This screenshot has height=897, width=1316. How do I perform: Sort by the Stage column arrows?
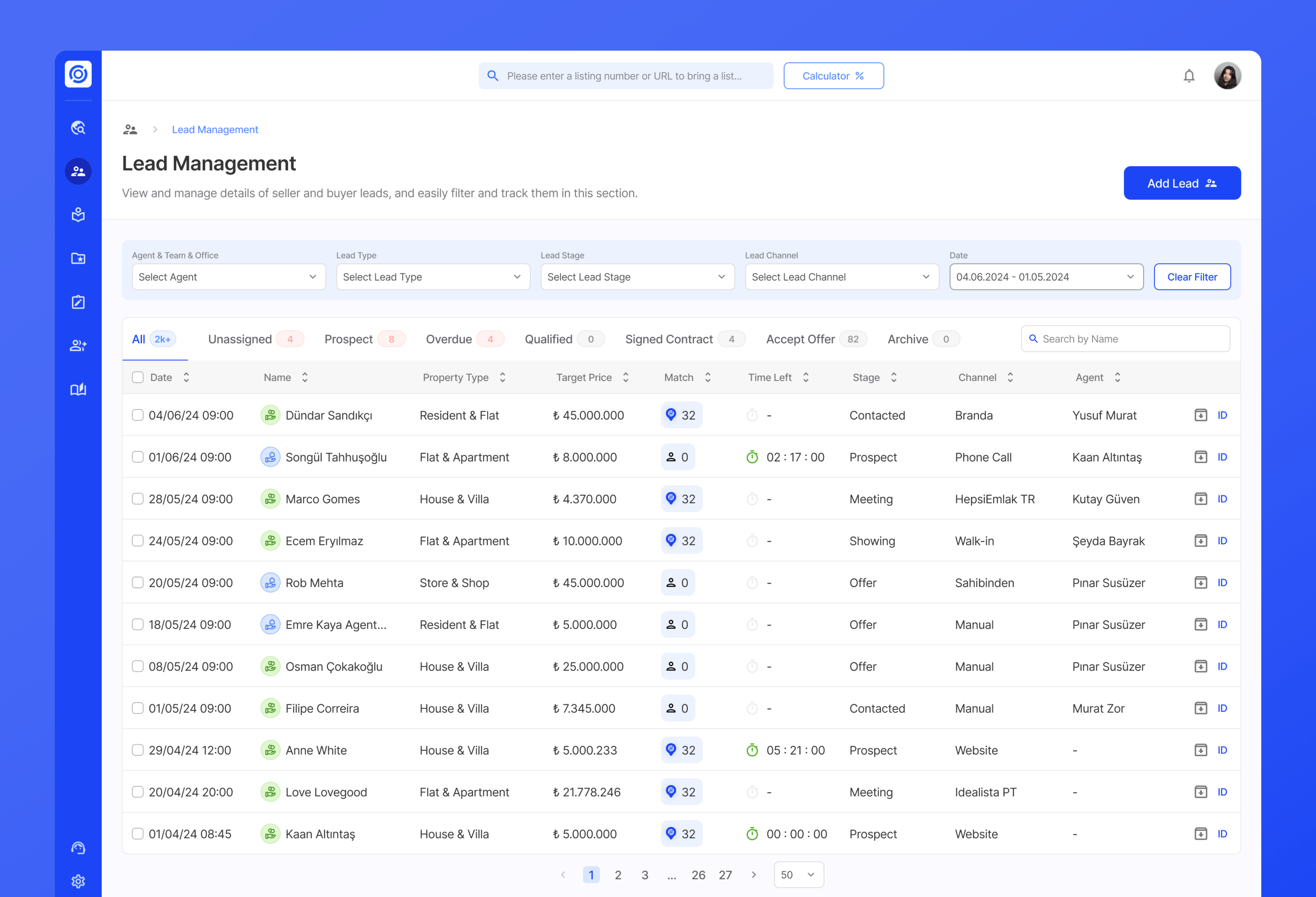[894, 377]
